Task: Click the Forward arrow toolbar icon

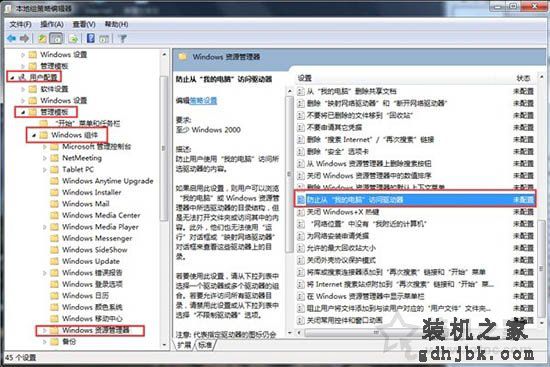Action: [x=24, y=38]
